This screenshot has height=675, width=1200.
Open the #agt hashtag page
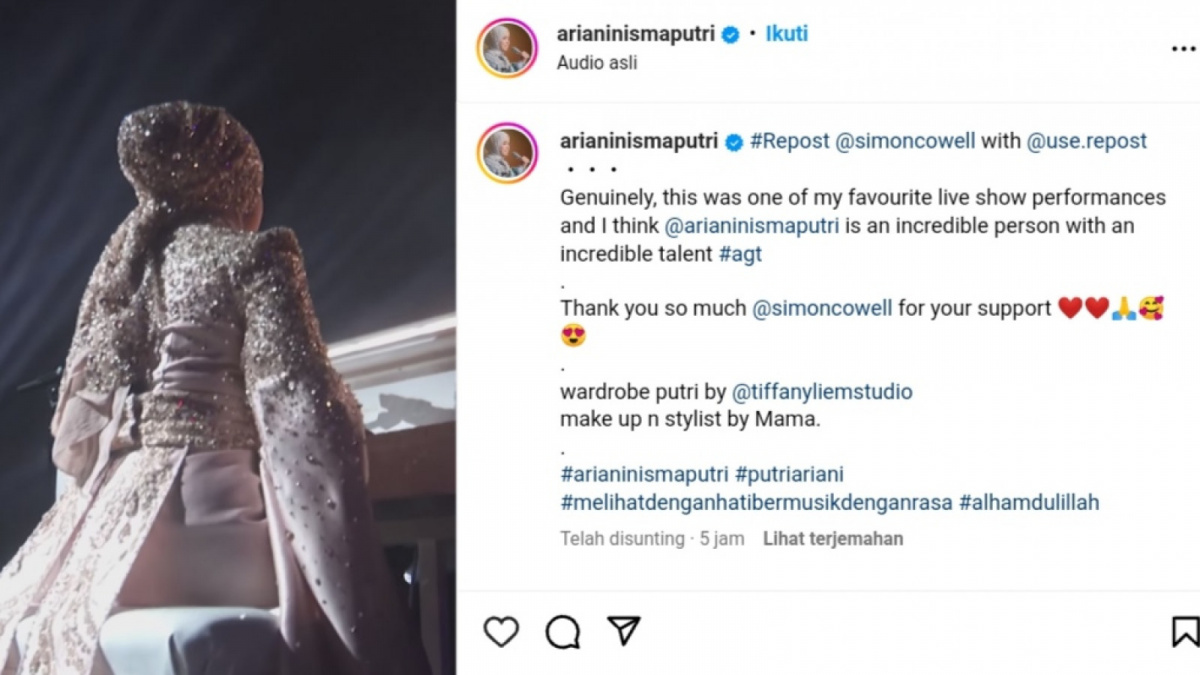pos(740,254)
